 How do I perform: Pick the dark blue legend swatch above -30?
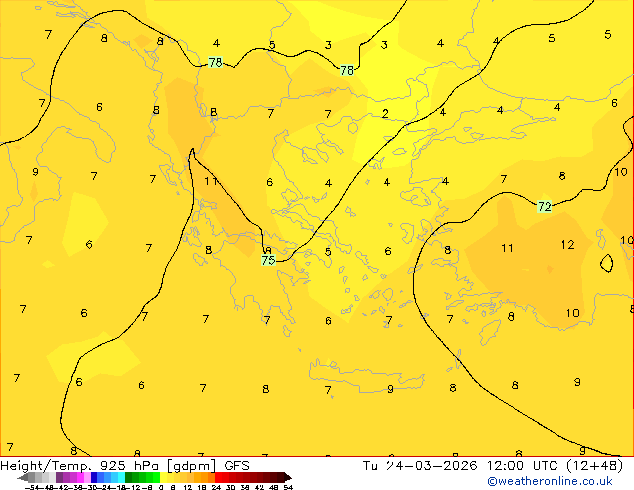[x=94, y=477]
